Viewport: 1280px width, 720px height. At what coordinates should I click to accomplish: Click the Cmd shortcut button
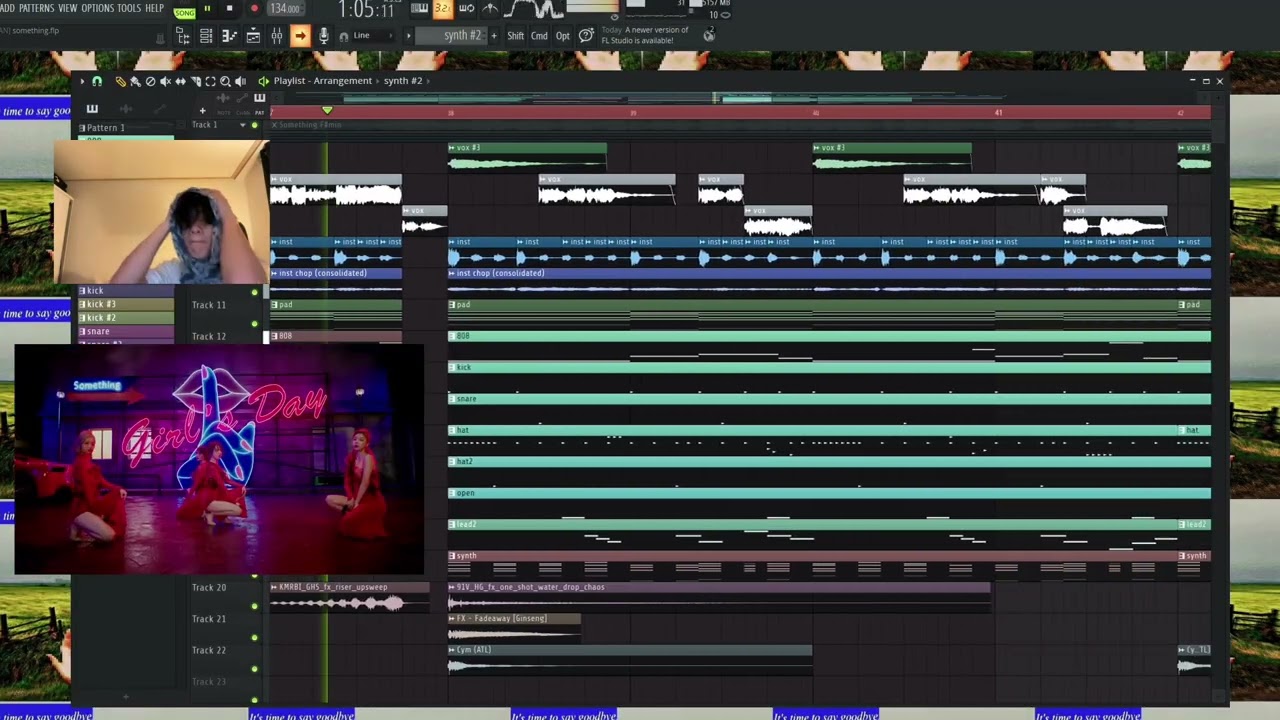539,36
